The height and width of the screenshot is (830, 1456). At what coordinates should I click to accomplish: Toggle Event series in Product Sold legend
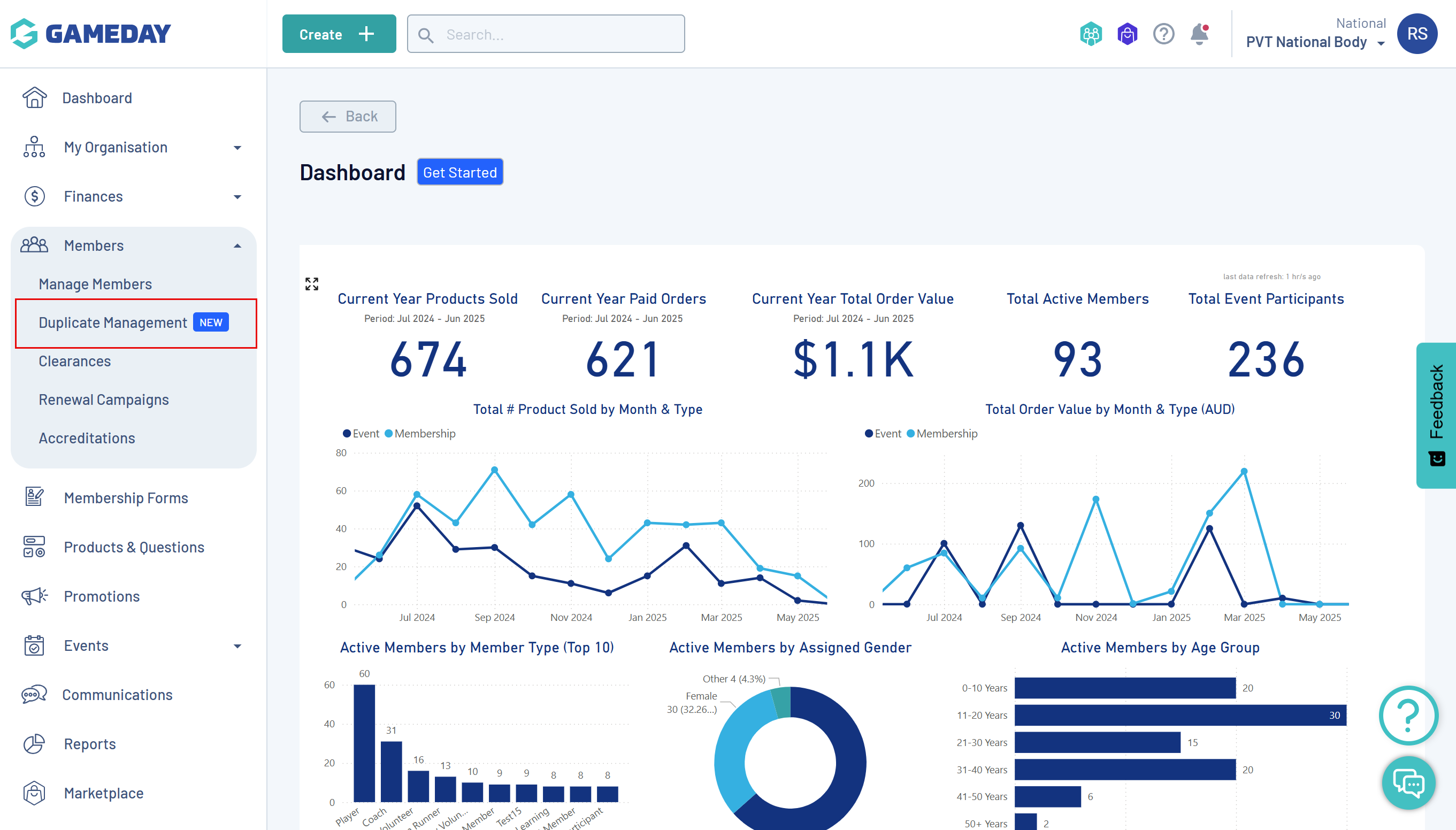click(x=361, y=434)
